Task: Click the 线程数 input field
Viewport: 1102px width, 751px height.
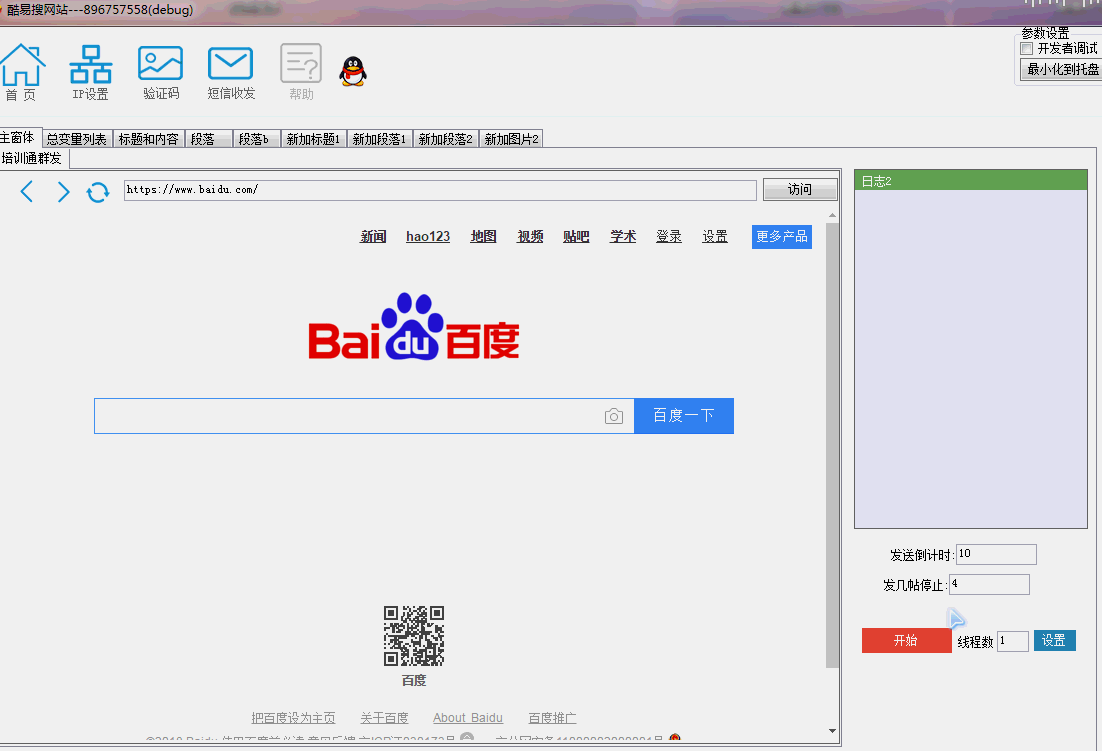Action: click(x=1013, y=641)
